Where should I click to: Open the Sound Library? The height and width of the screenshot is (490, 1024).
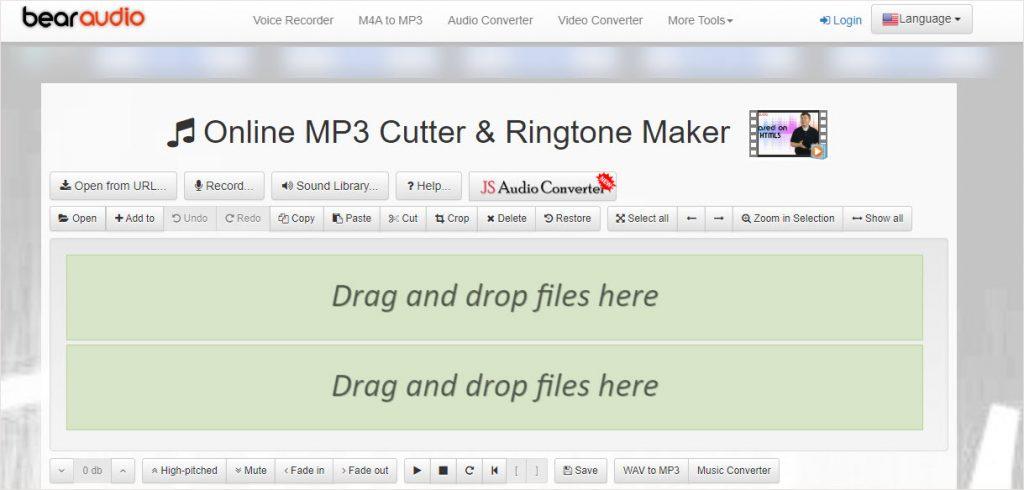tap(330, 186)
